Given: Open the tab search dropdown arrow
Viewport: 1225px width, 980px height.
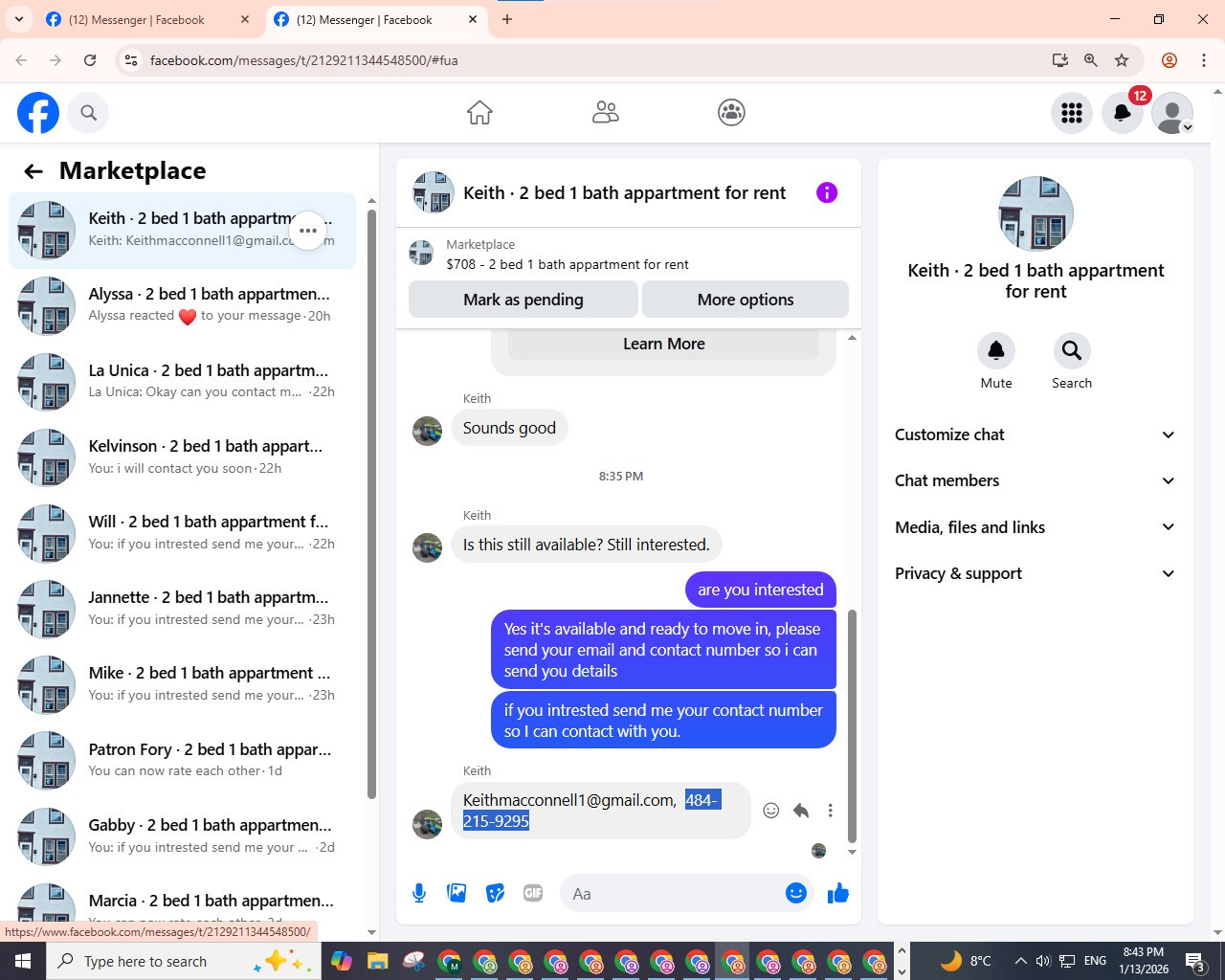Looking at the screenshot, I should pos(19,19).
